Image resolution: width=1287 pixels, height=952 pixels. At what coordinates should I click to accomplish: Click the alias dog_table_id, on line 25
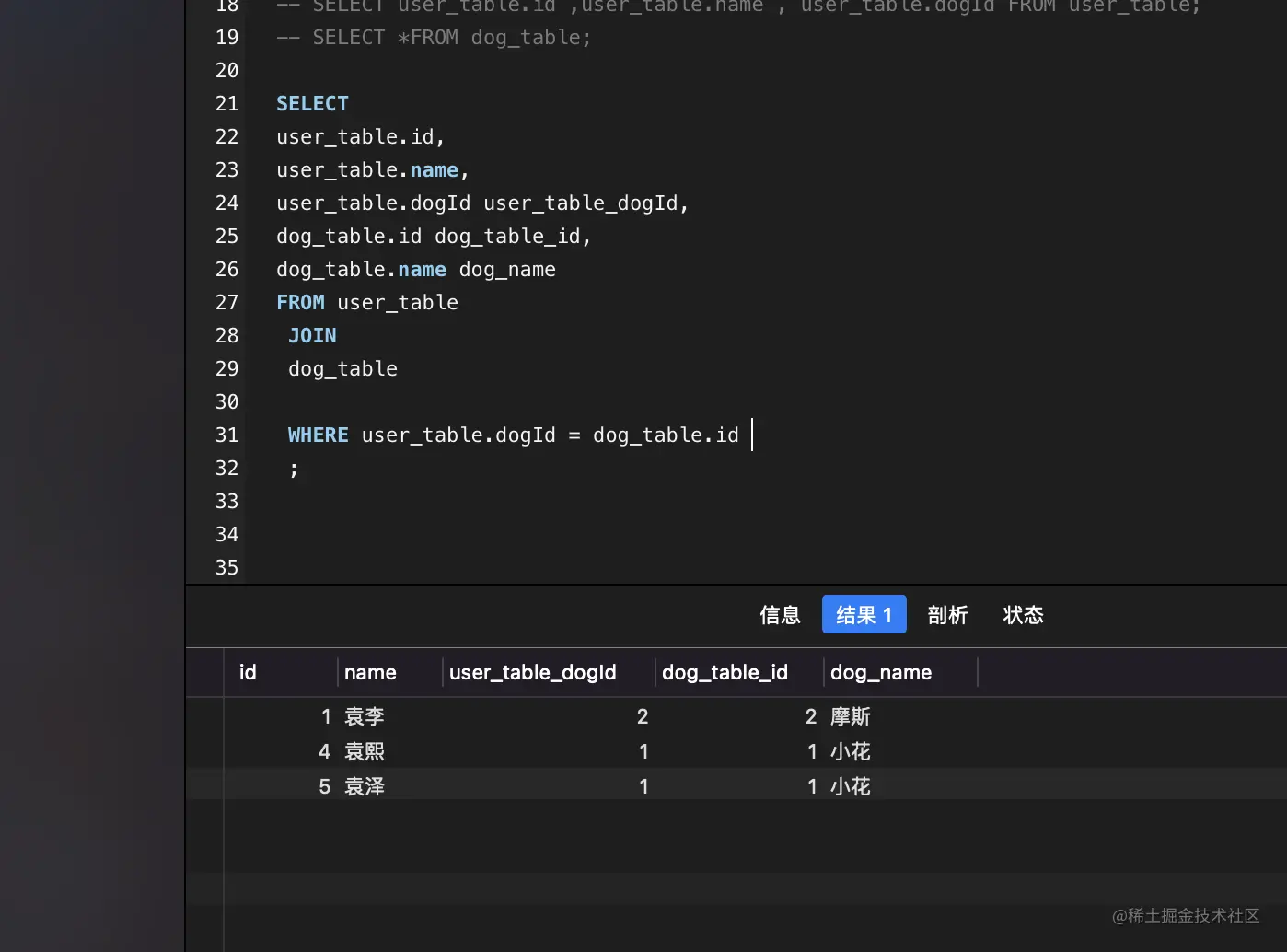pos(513,237)
